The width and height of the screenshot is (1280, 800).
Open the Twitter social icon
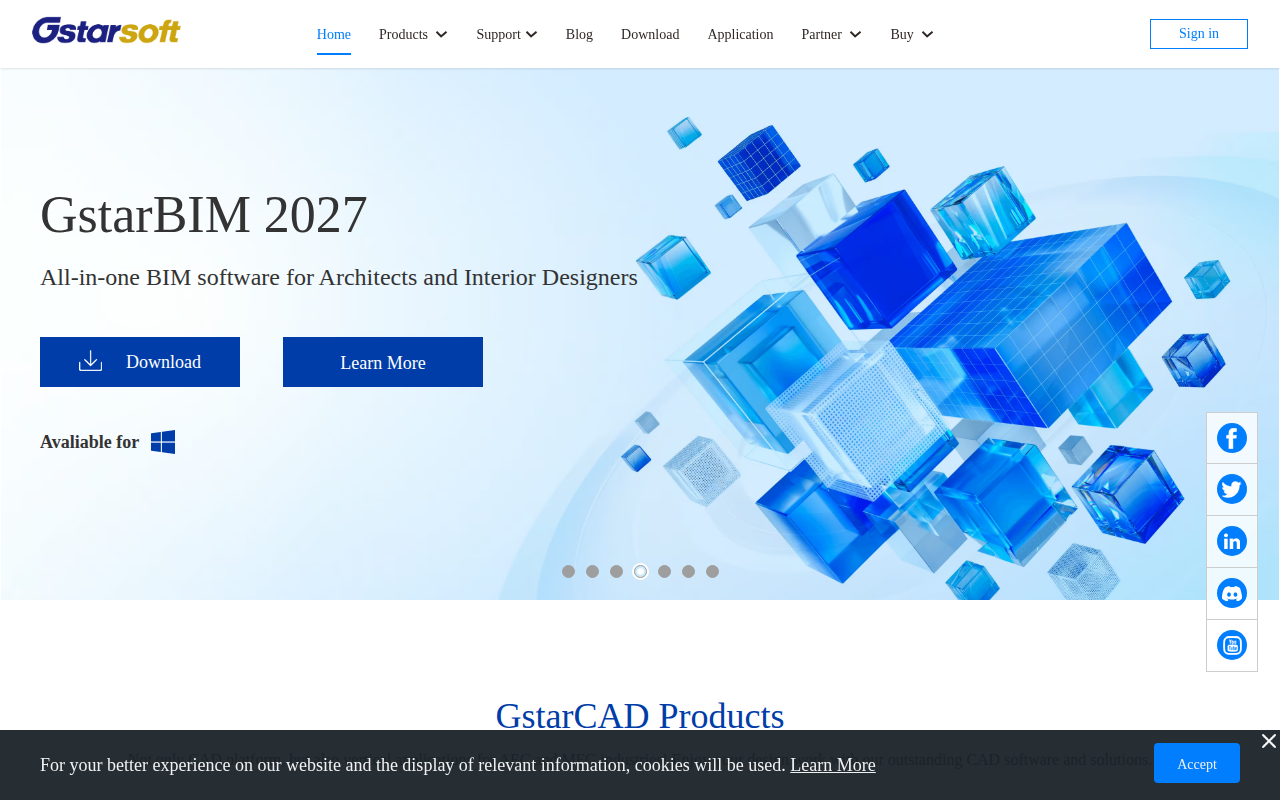1232,490
